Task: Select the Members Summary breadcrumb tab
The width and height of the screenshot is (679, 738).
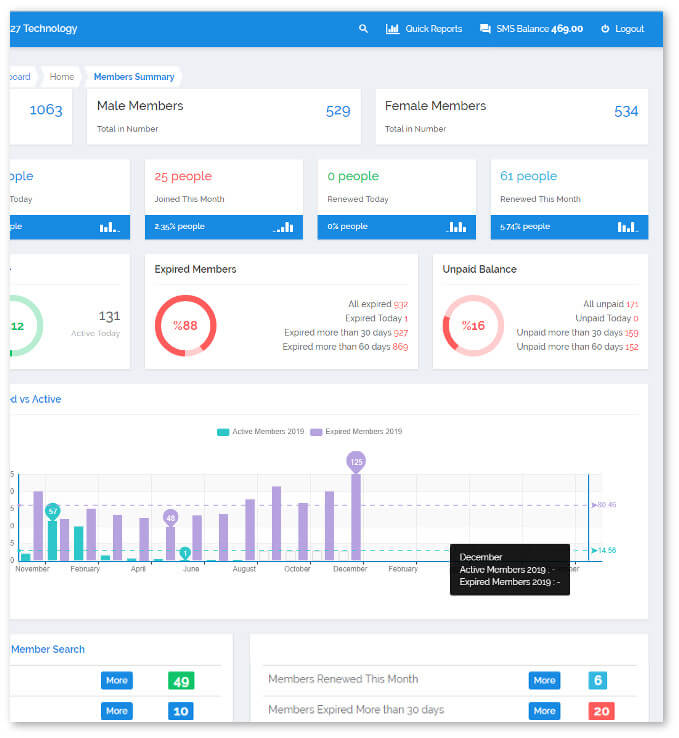Action: (134, 77)
